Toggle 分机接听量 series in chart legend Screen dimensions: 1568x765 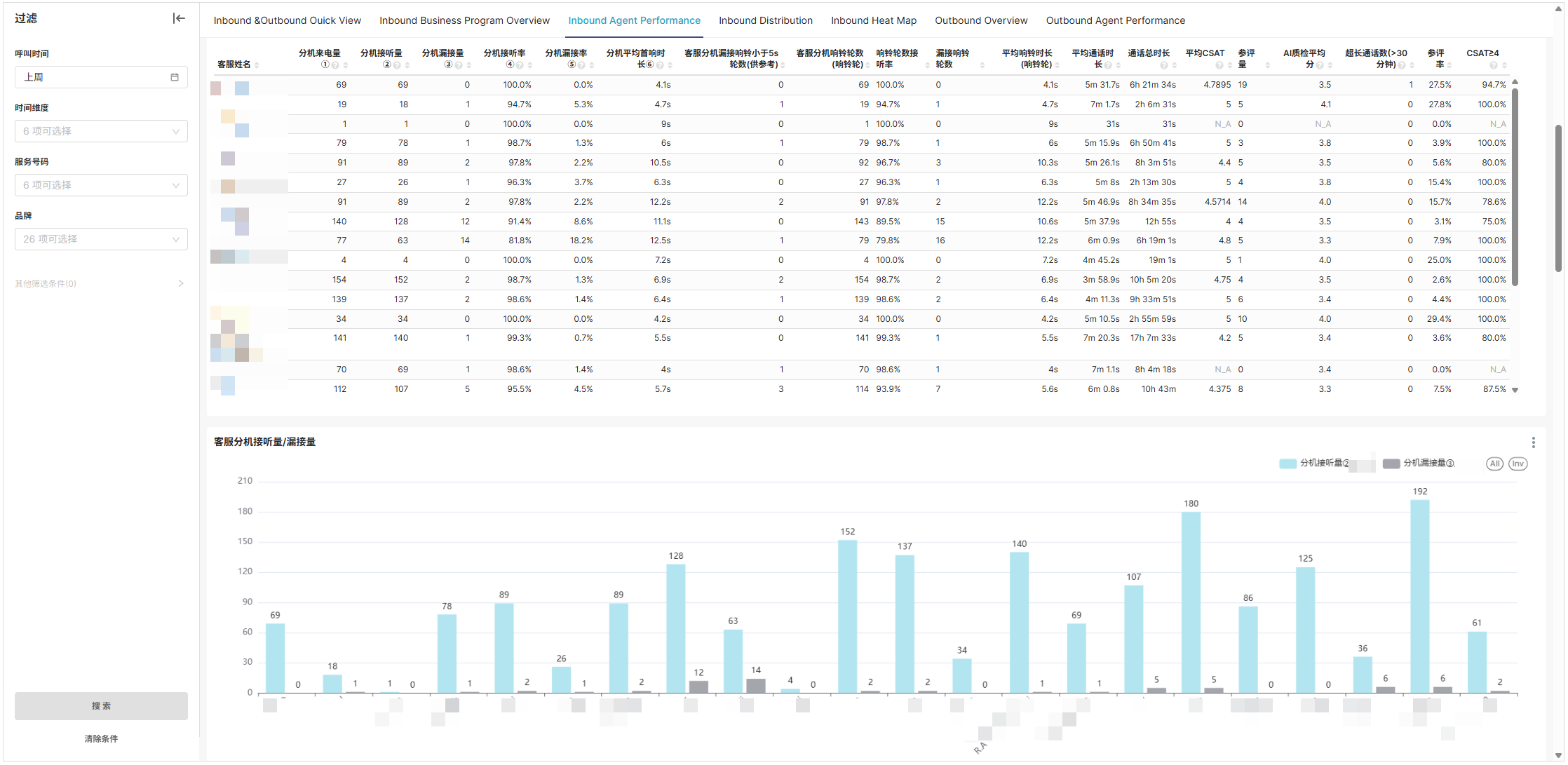click(1315, 463)
